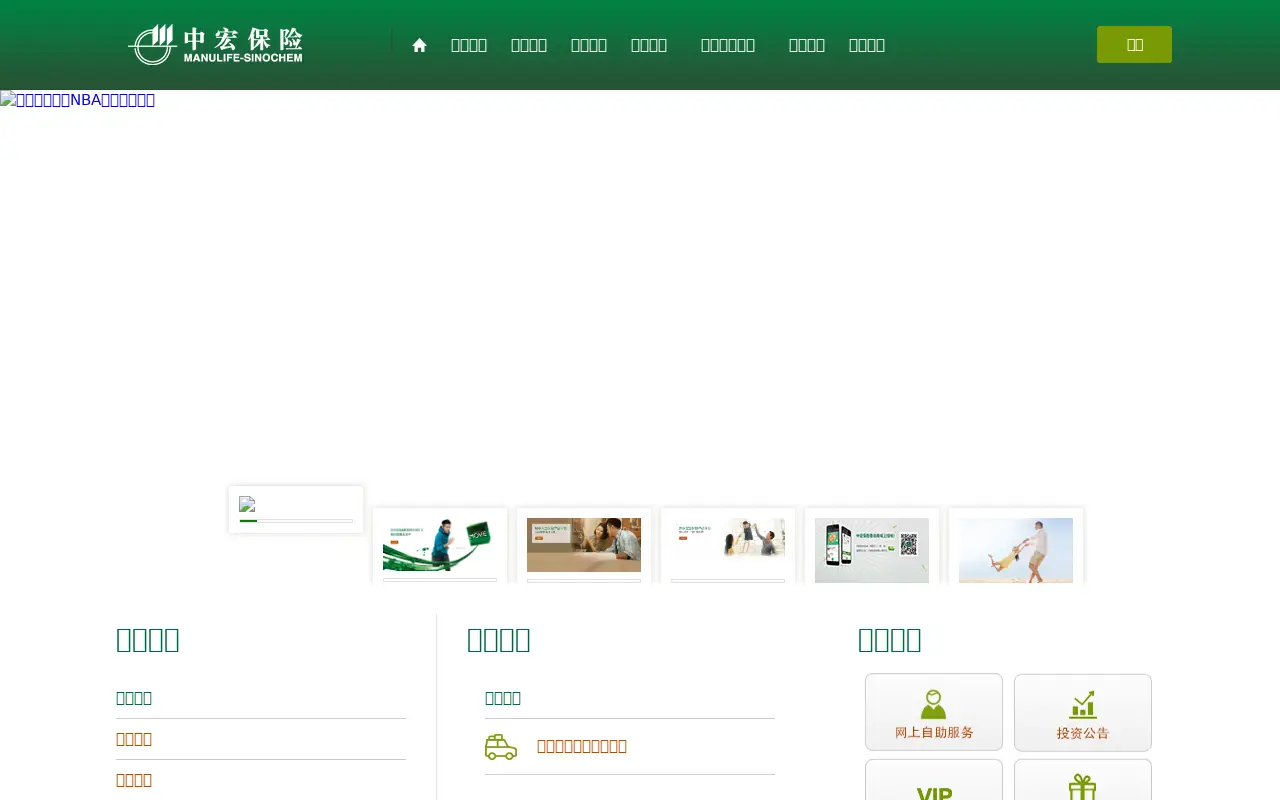Open the 投资公告 chart icon tile

click(x=1083, y=712)
